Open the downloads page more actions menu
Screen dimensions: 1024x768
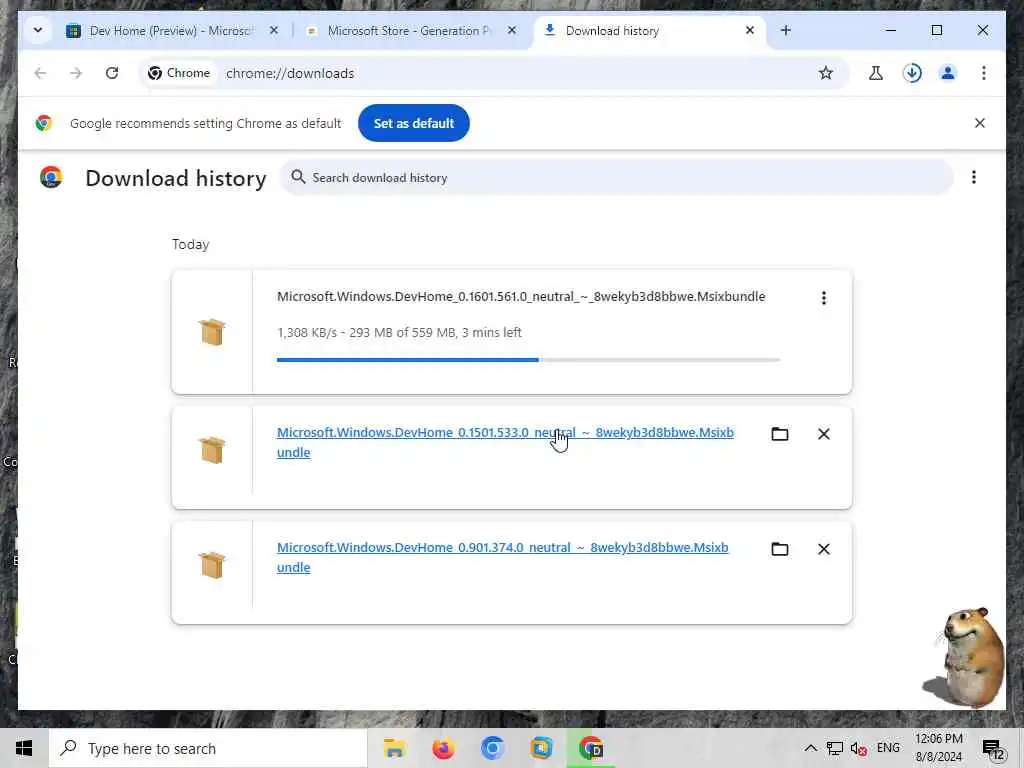tap(974, 178)
